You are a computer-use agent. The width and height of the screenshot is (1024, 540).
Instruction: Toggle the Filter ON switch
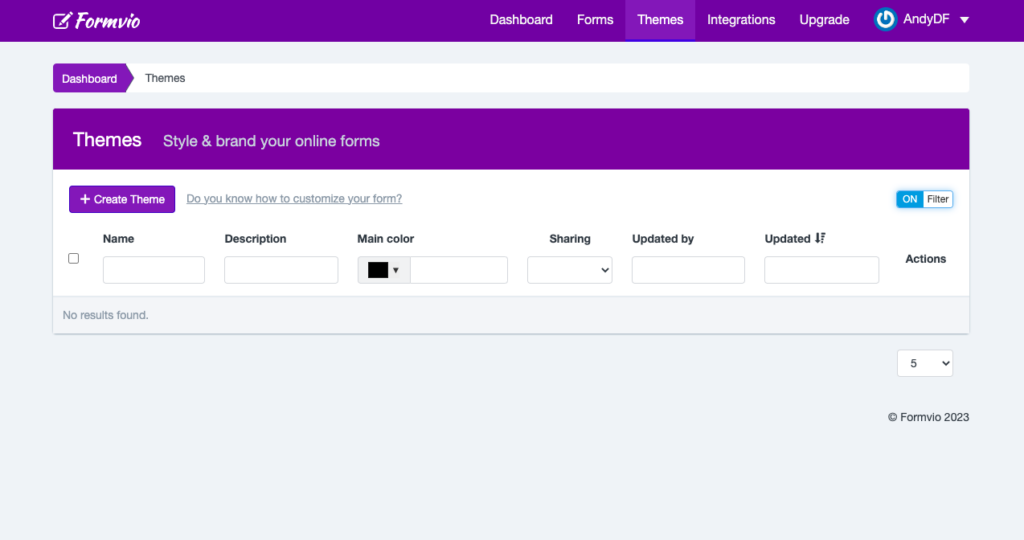point(924,199)
